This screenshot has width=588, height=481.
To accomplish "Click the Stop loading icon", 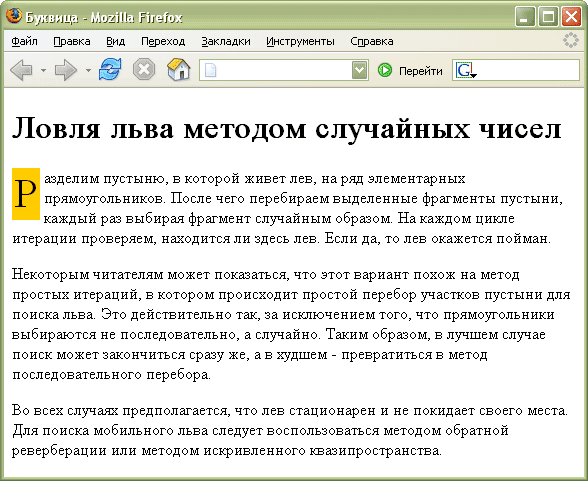I will coord(144,69).
